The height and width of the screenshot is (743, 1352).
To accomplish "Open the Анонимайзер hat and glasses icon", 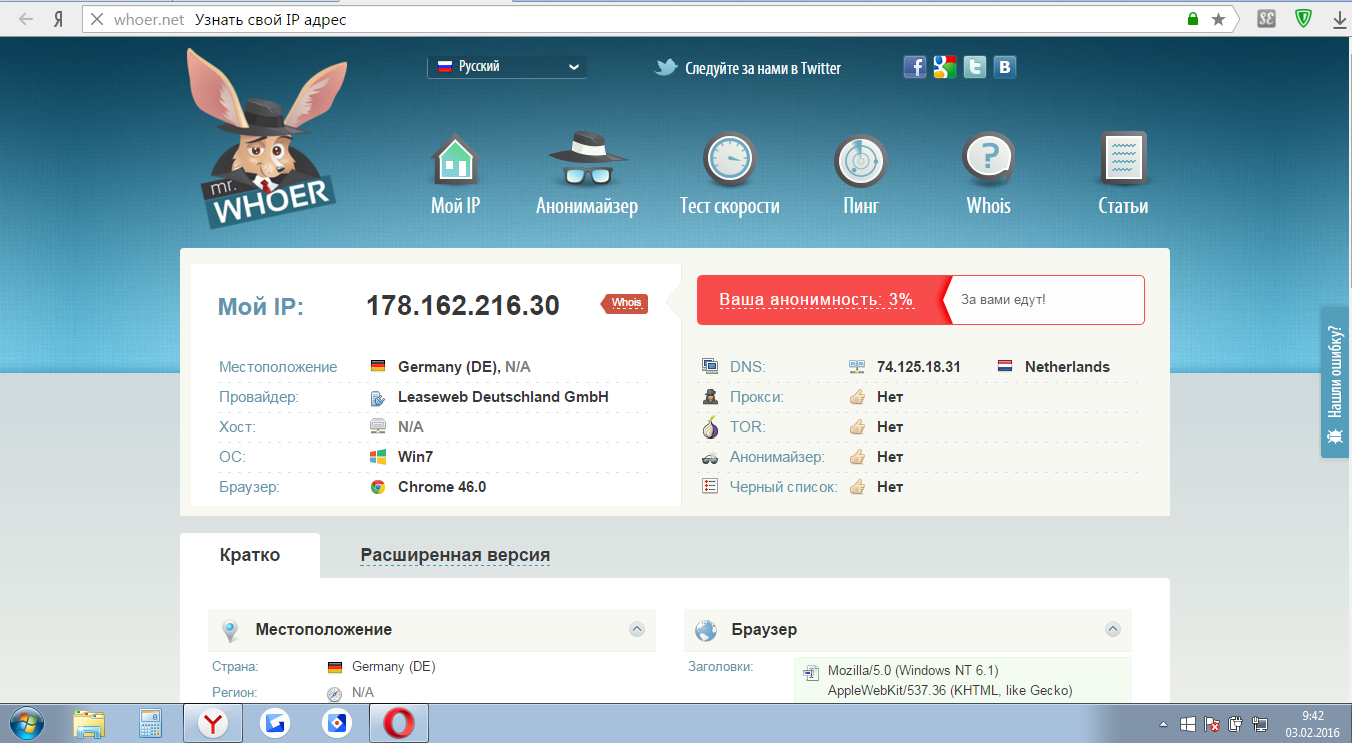I will (588, 160).
